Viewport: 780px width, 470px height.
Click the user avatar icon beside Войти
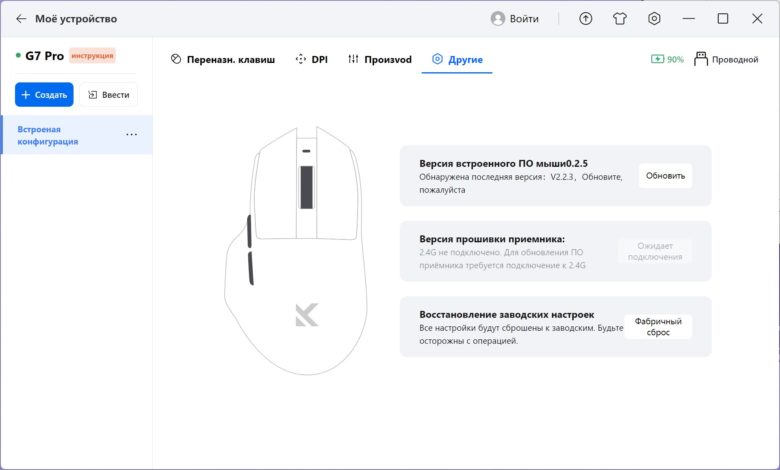click(x=497, y=19)
